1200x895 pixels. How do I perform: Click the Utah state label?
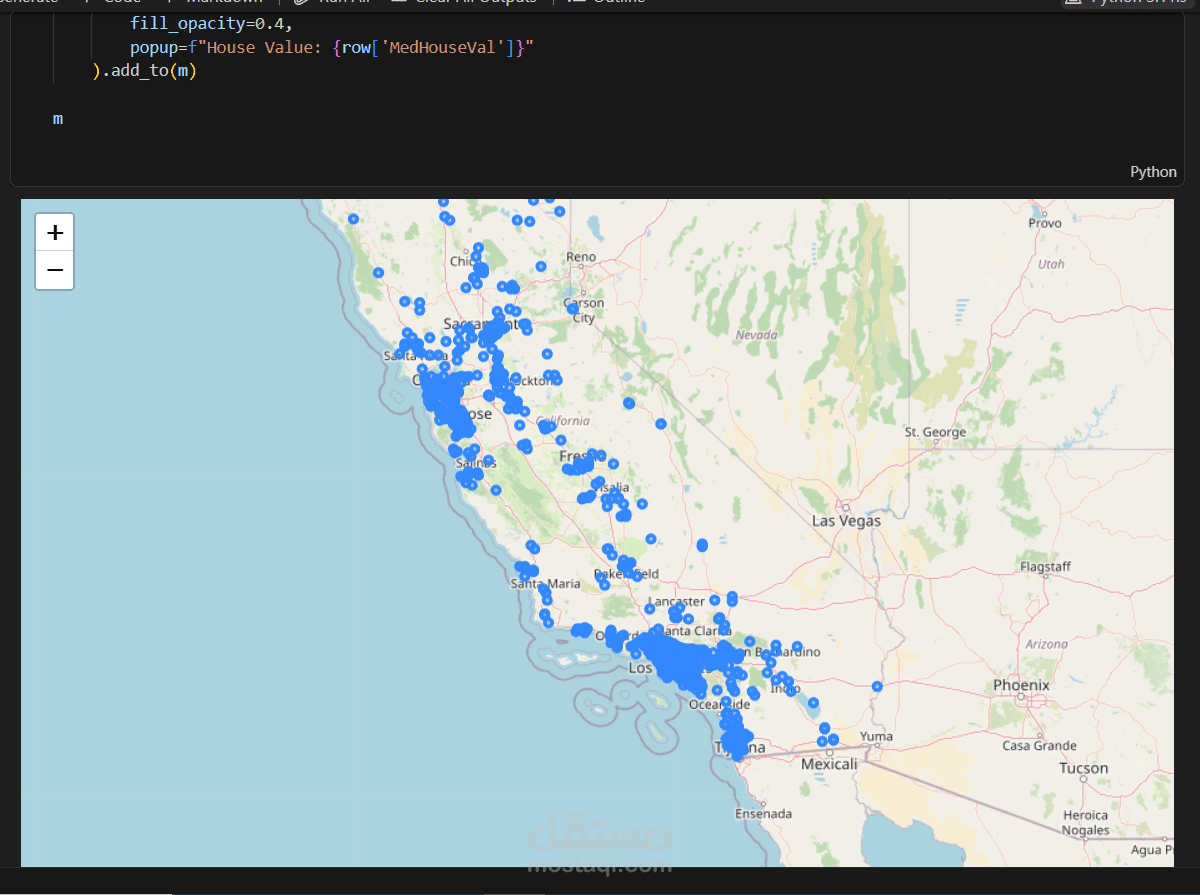tap(1051, 265)
